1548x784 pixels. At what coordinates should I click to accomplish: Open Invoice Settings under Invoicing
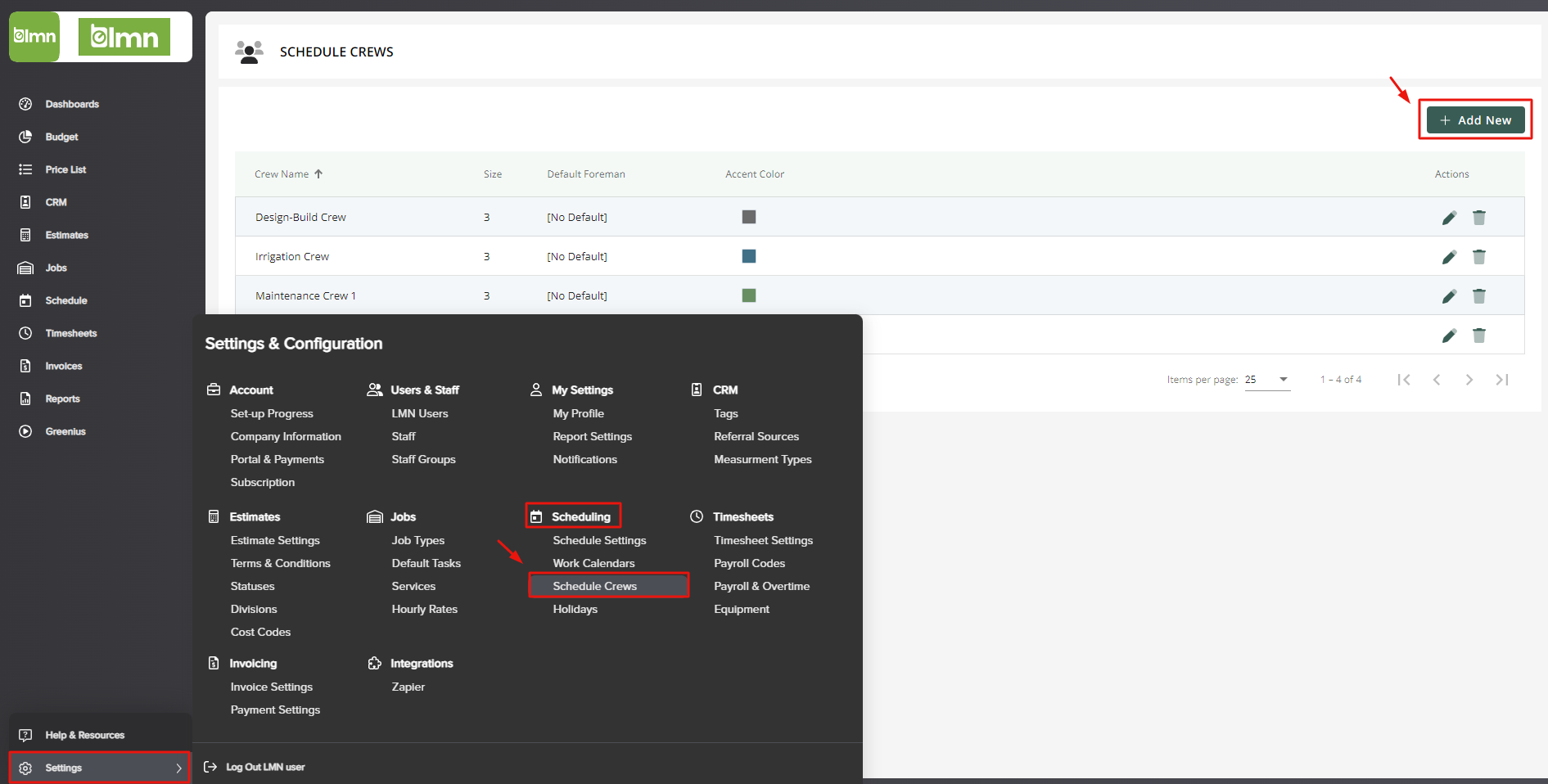coord(271,687)
